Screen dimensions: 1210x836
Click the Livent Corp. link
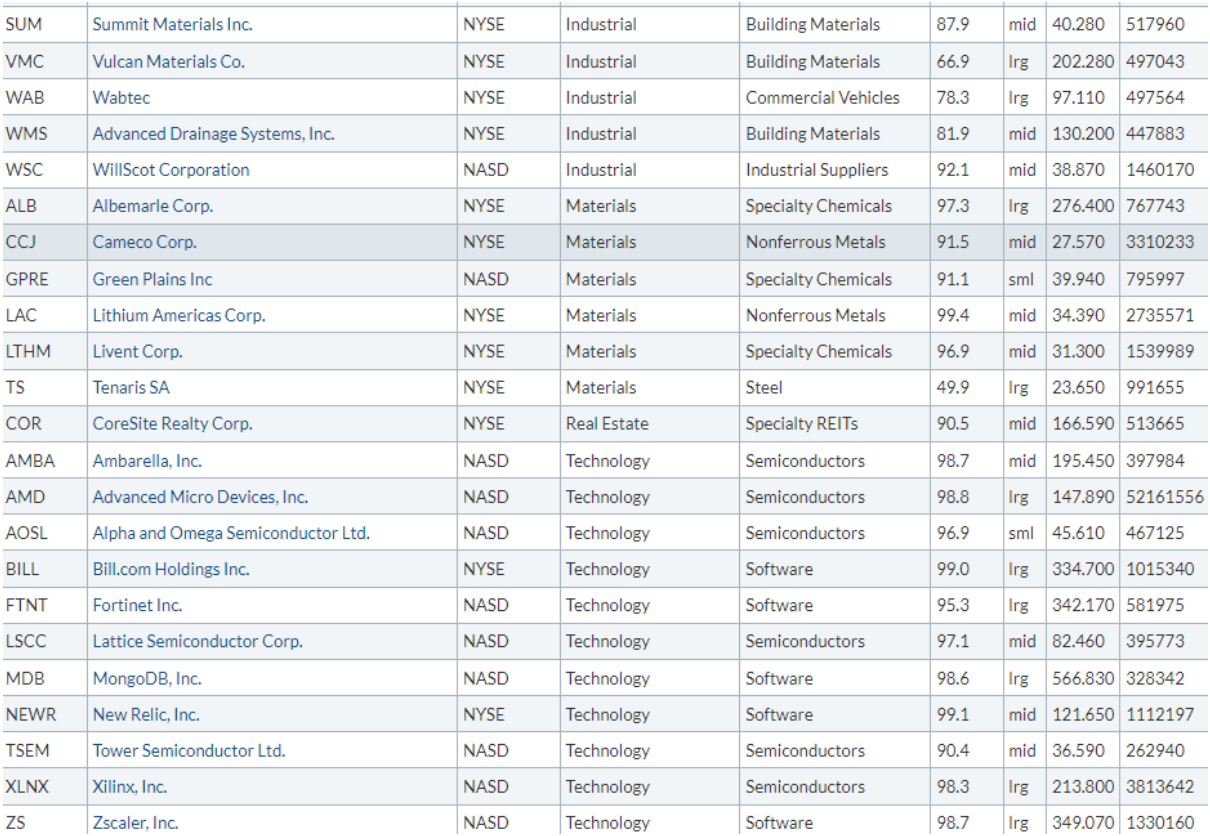click(138, 352)
